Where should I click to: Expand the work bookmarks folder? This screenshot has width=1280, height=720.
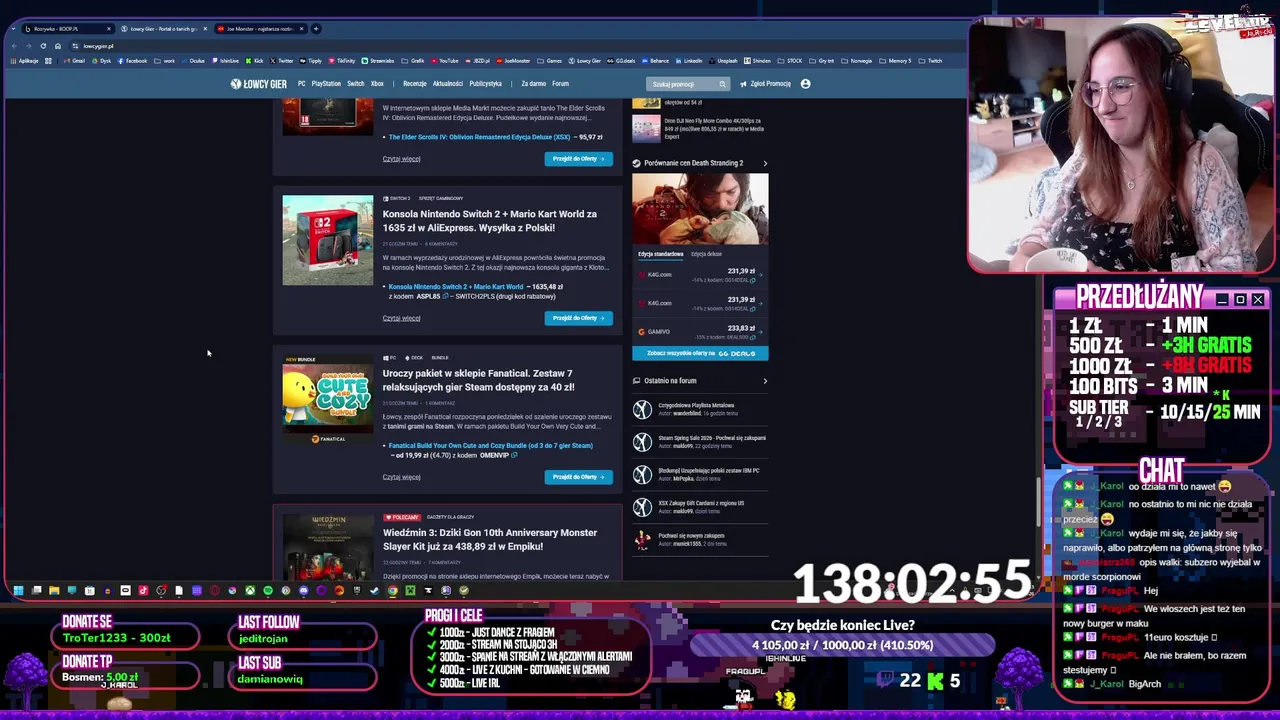164,61
